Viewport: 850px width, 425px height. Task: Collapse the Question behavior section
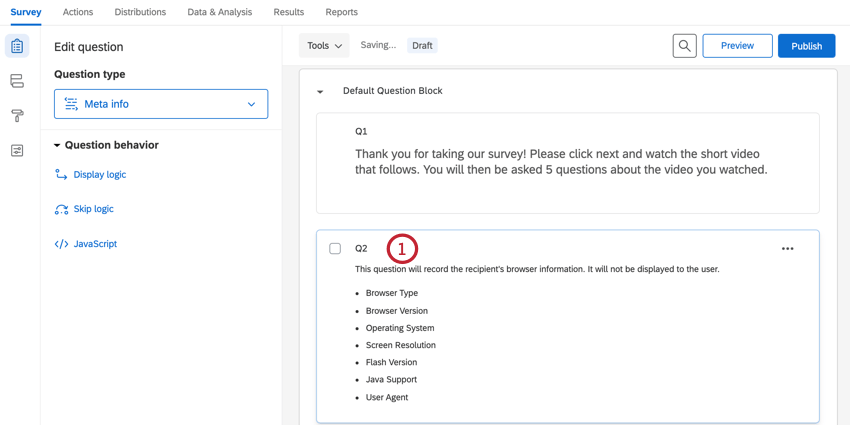click(x=57, y=146)
